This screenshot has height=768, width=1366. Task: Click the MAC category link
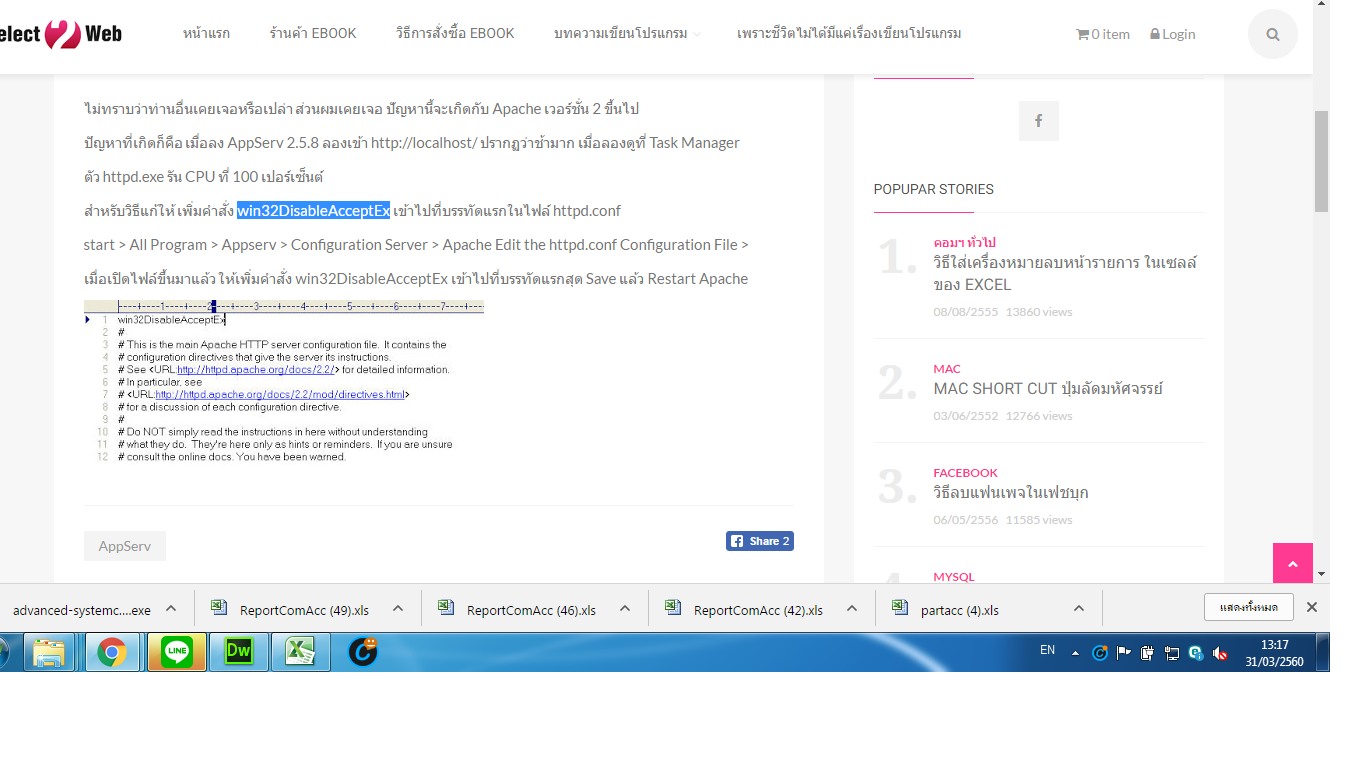pyautogui.click(x=947, y=368)
